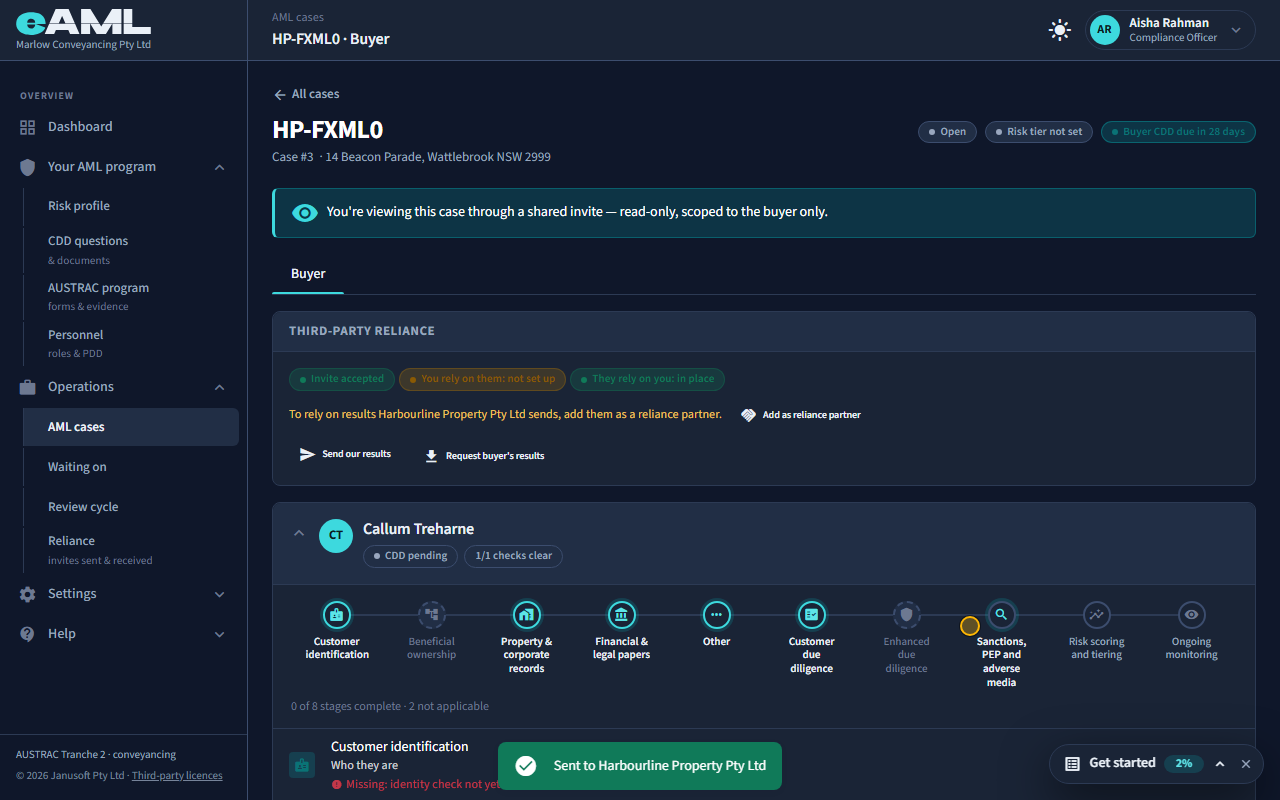
Task: Go to Risk profile in sidebar
Action: [x=131, y=206]
